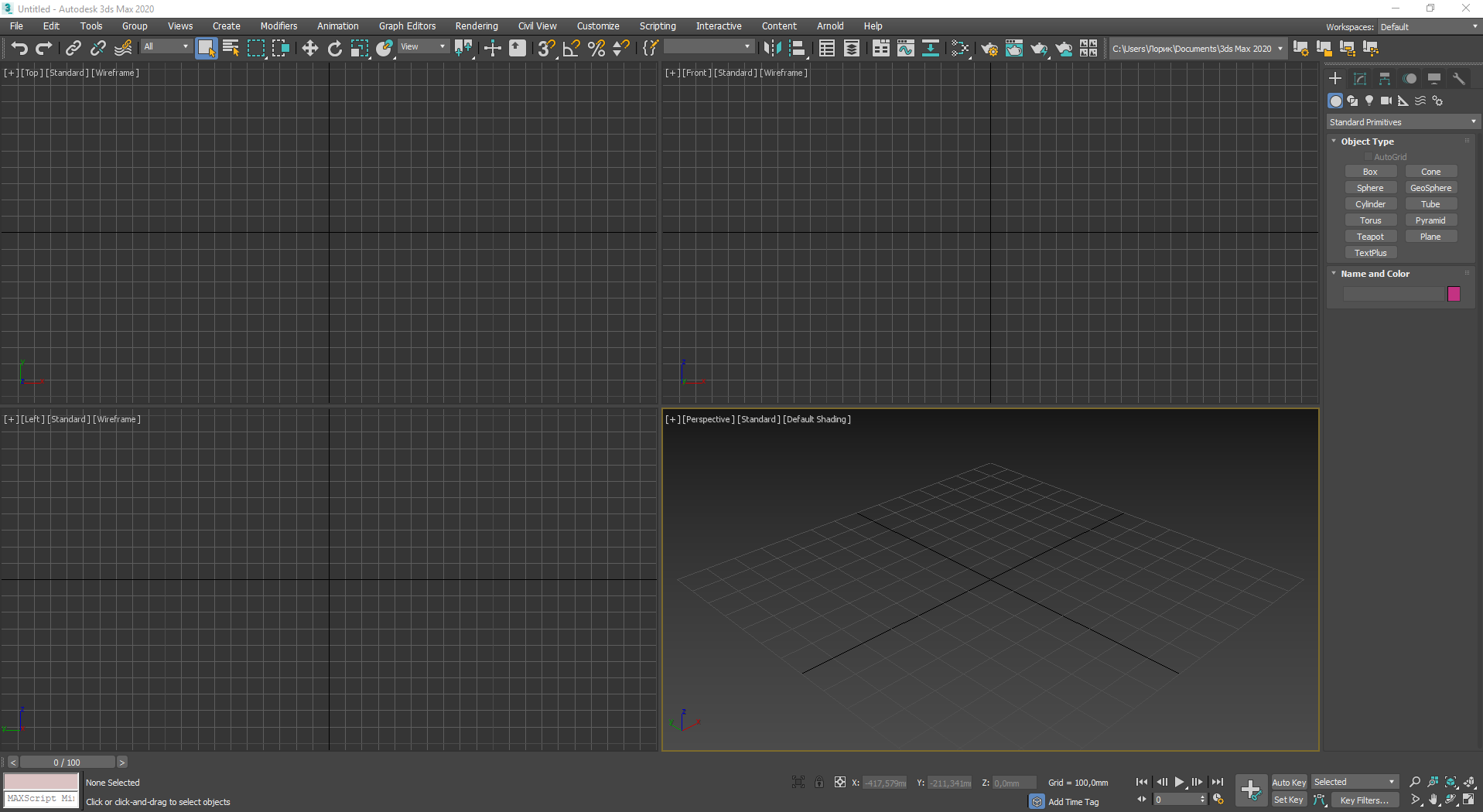Toggle Auto Key mode
The height and width of the screenshot is (812, 1483).
click(1289, 782)
